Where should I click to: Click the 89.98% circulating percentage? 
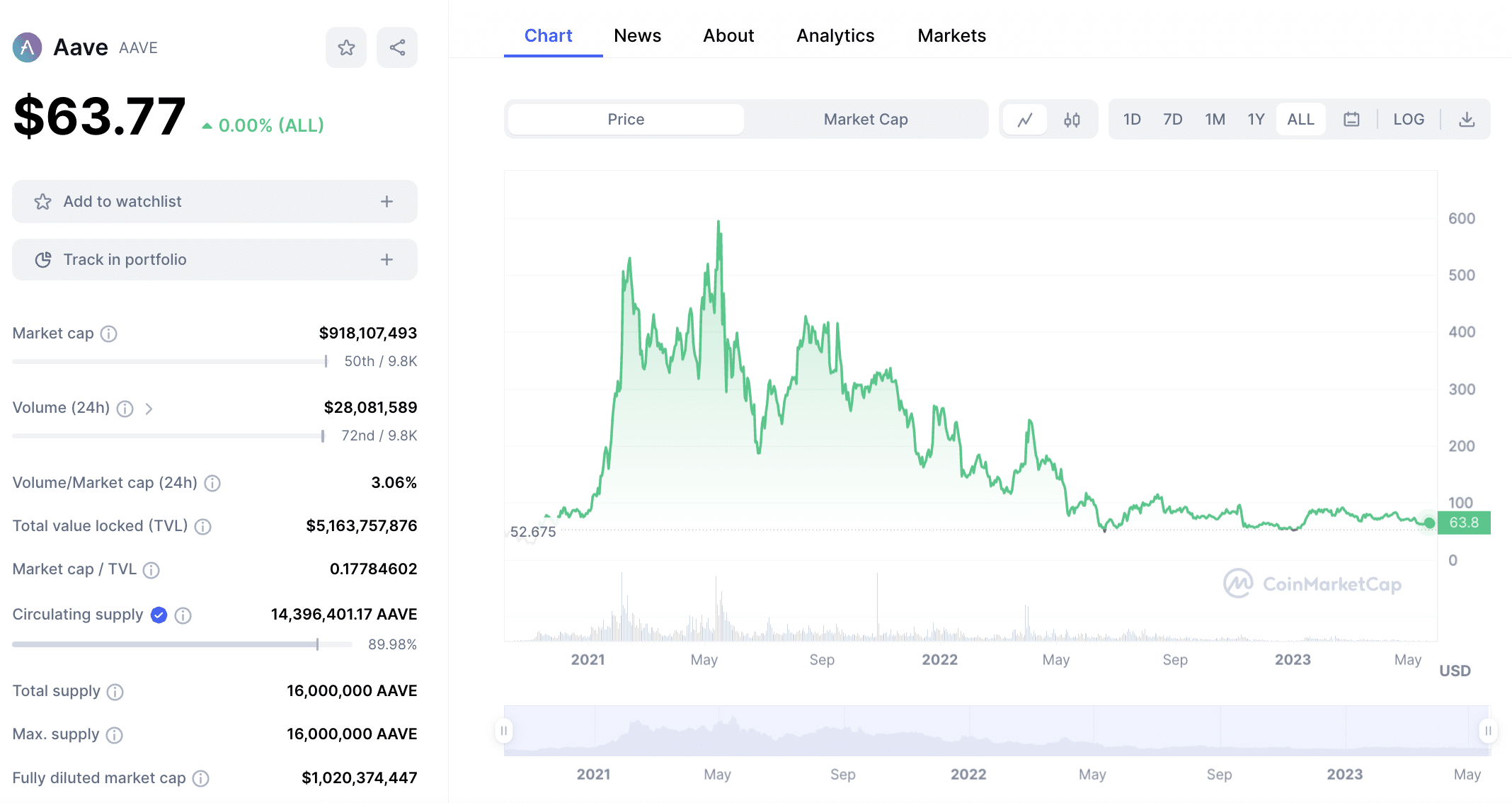[392, 644]
